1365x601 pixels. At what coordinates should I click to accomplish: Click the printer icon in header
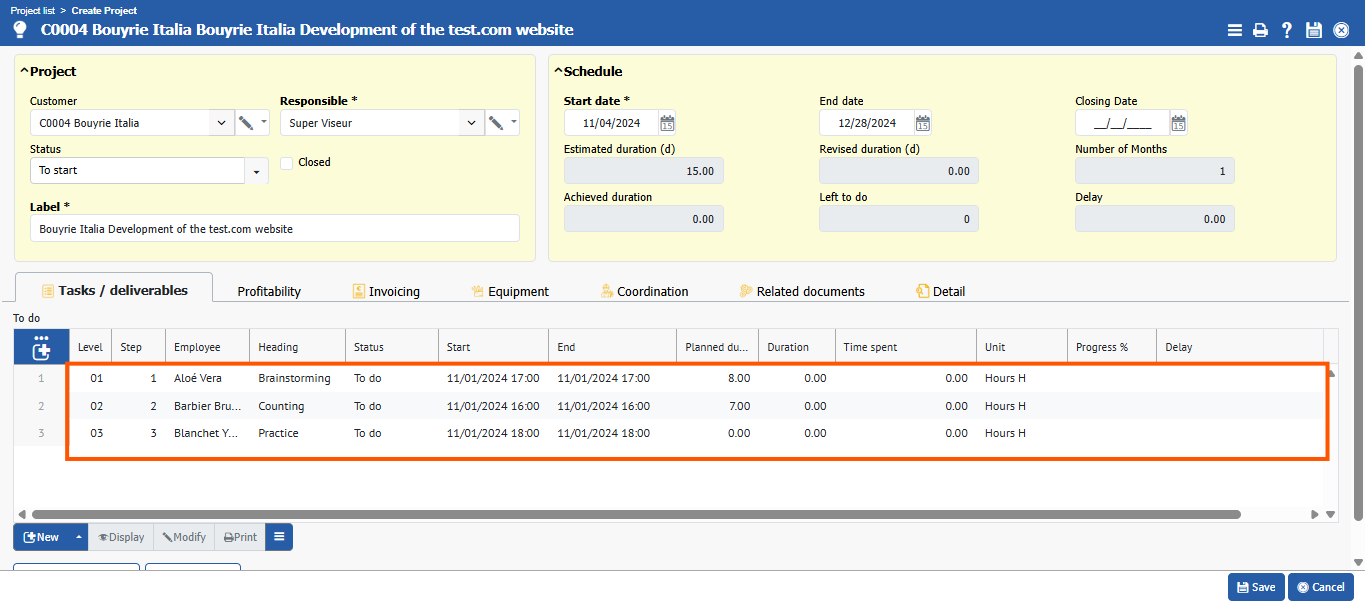click(1260, 30)
